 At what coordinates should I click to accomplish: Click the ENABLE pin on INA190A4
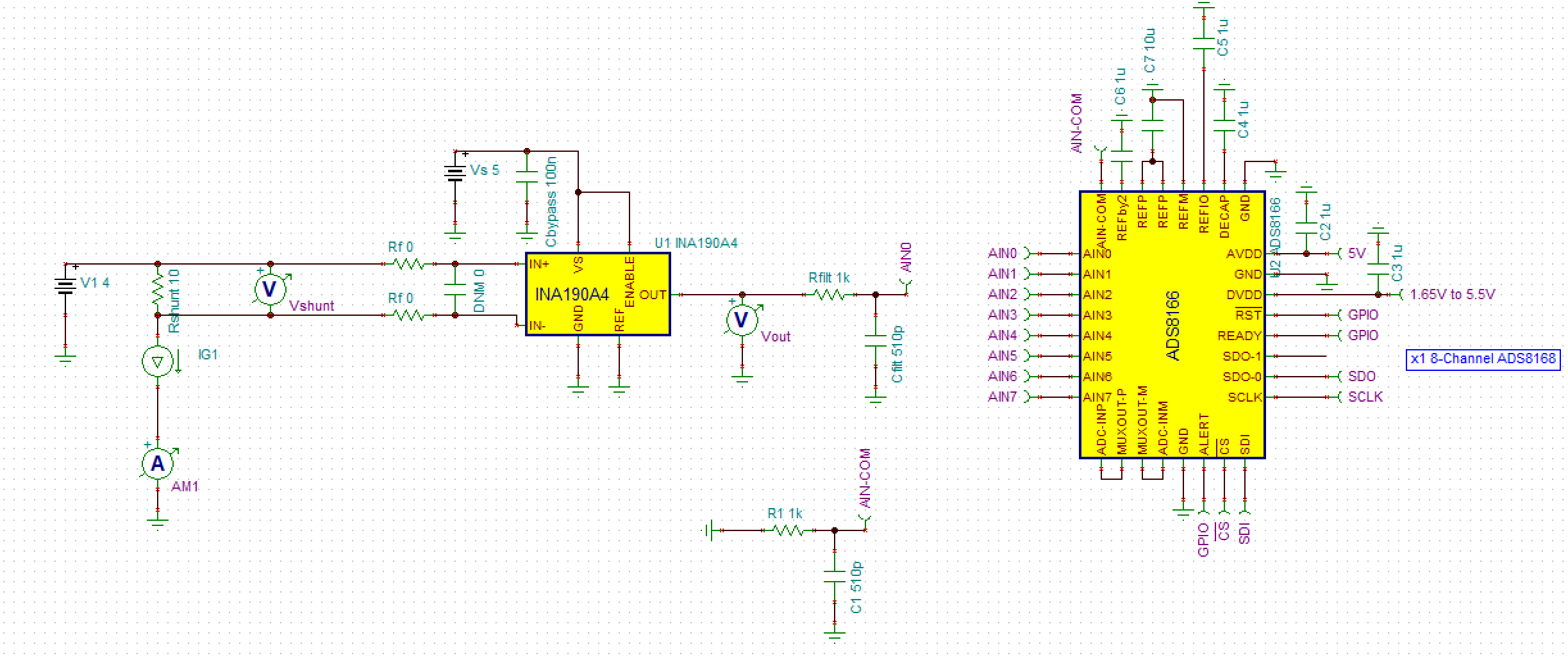630,282
